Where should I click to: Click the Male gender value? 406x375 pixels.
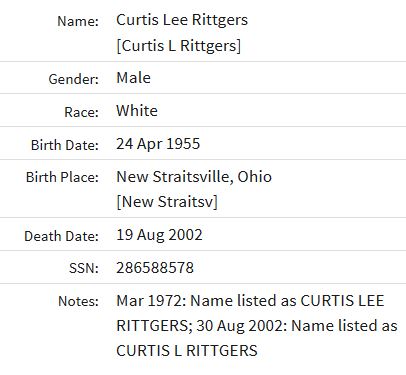tap(133, 78)
